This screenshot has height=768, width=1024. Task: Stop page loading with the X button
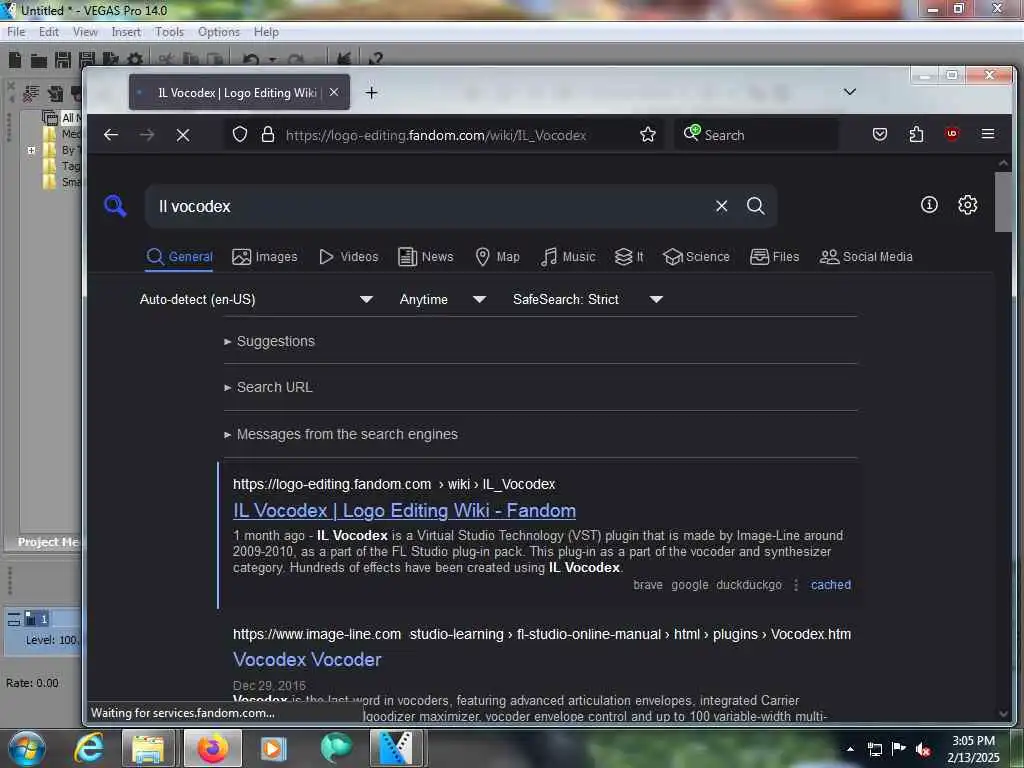pos(183,135)
